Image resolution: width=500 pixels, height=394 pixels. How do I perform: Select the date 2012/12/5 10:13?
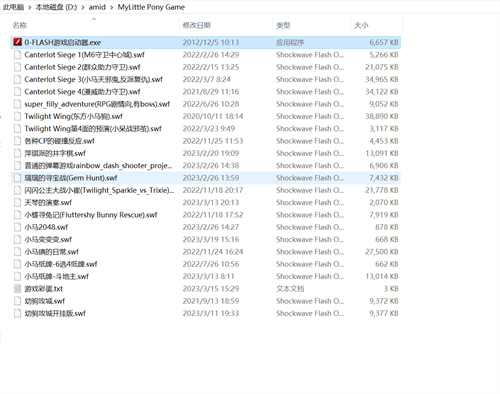[x=211, y=42]
